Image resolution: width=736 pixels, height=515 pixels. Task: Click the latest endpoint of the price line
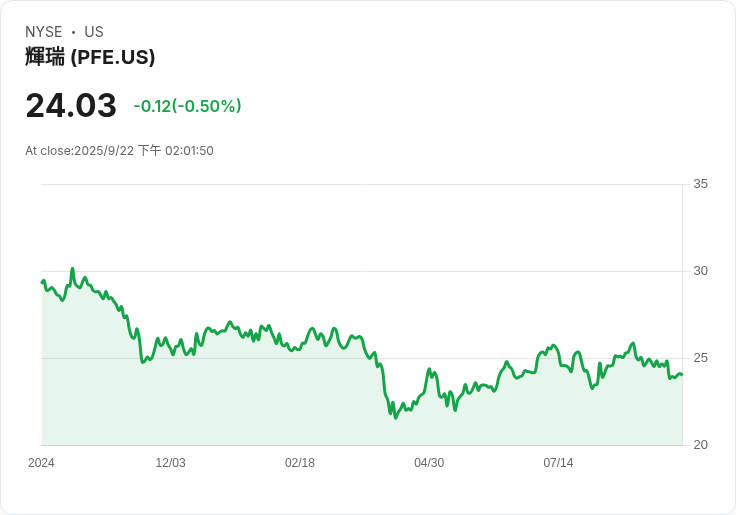click(x=681, y=375)
